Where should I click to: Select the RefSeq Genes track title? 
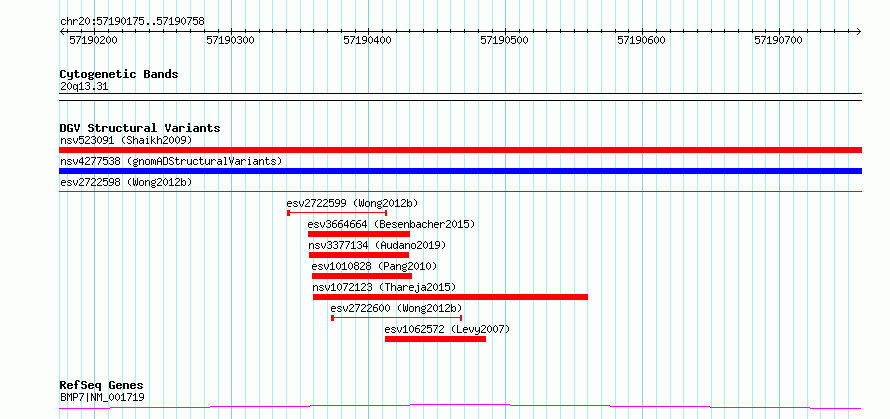pyautogui.click(x=101, y=386)
